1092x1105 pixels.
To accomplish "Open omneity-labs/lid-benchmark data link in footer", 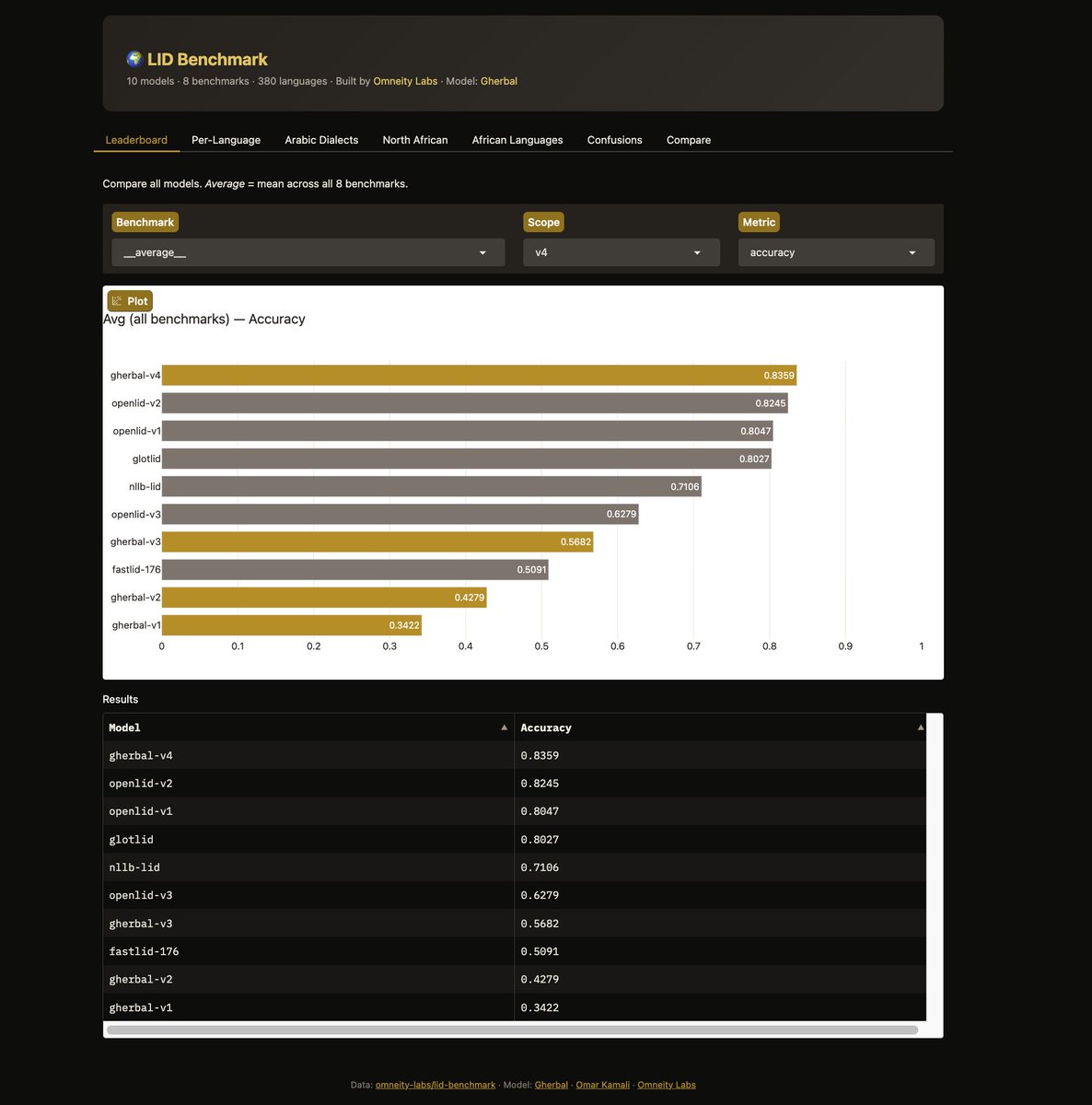I will coord(436,1085).
